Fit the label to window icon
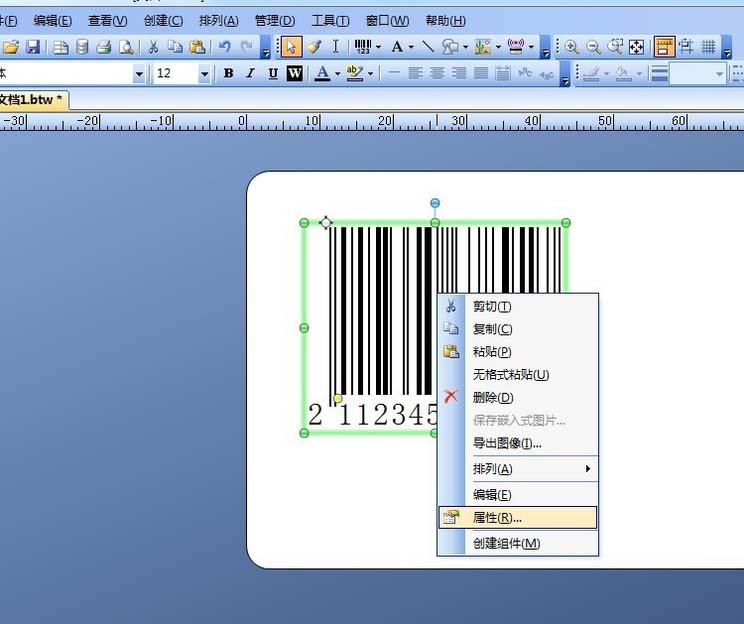 click(x=636, y=47)
